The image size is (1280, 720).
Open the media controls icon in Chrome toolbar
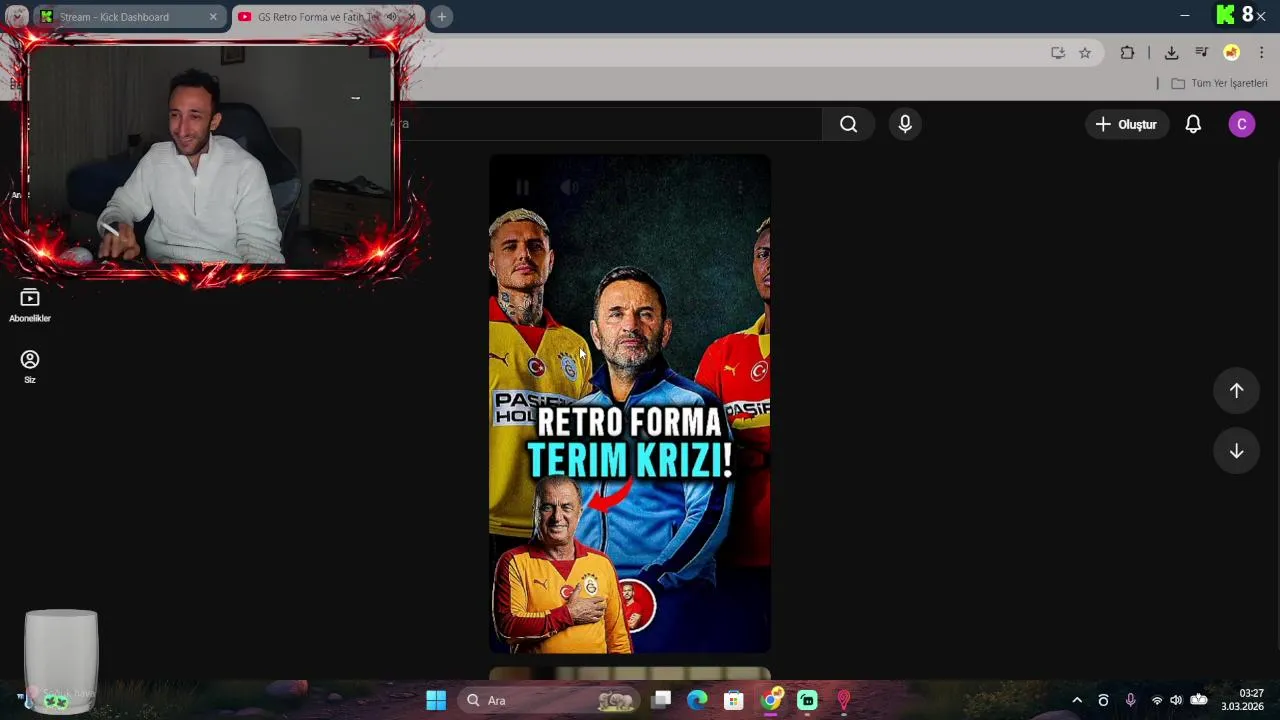tap(1202, 53)
